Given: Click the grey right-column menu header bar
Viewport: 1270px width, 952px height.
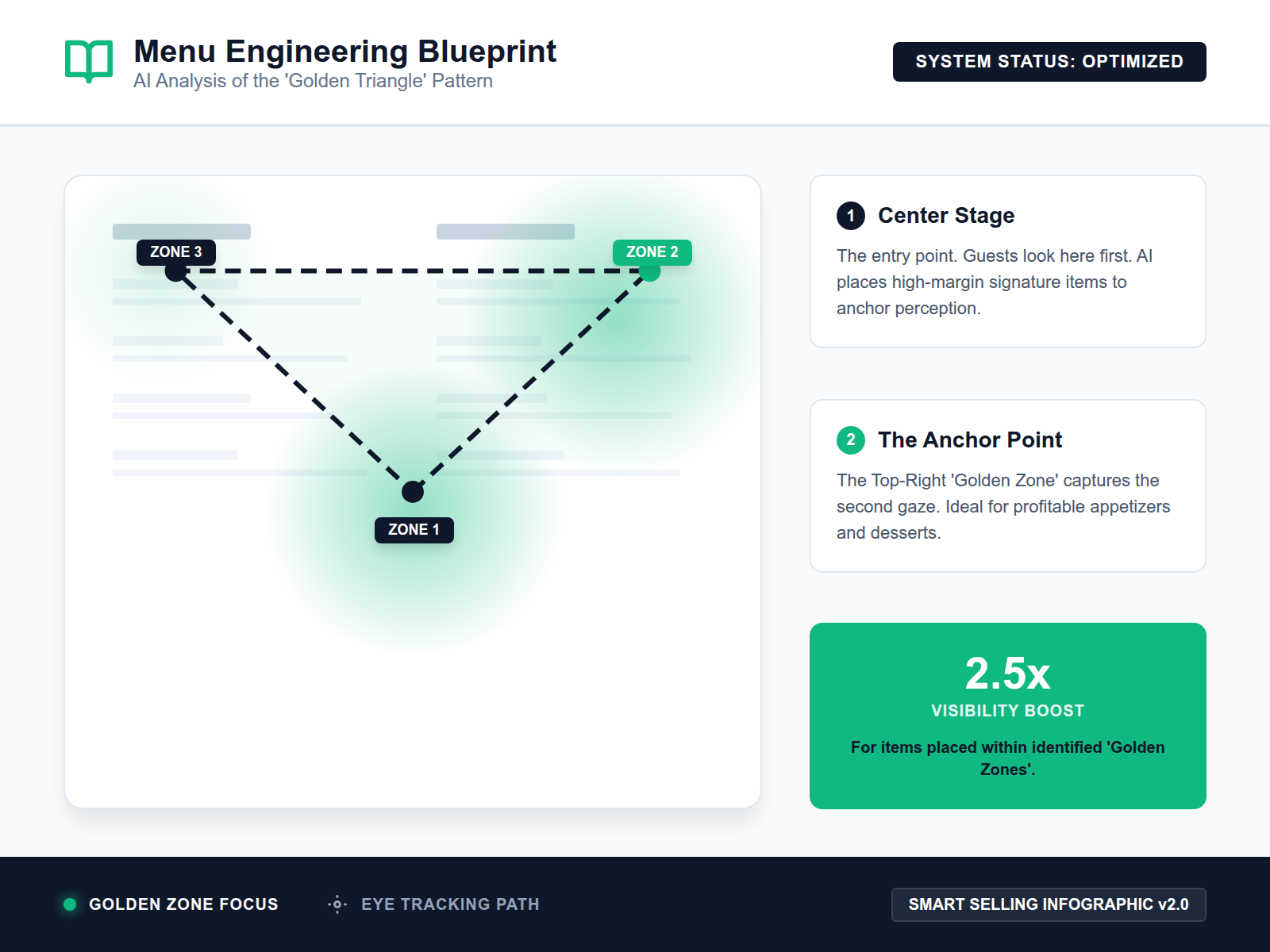Looking at the screenshot, I should (x=506, y=232).
